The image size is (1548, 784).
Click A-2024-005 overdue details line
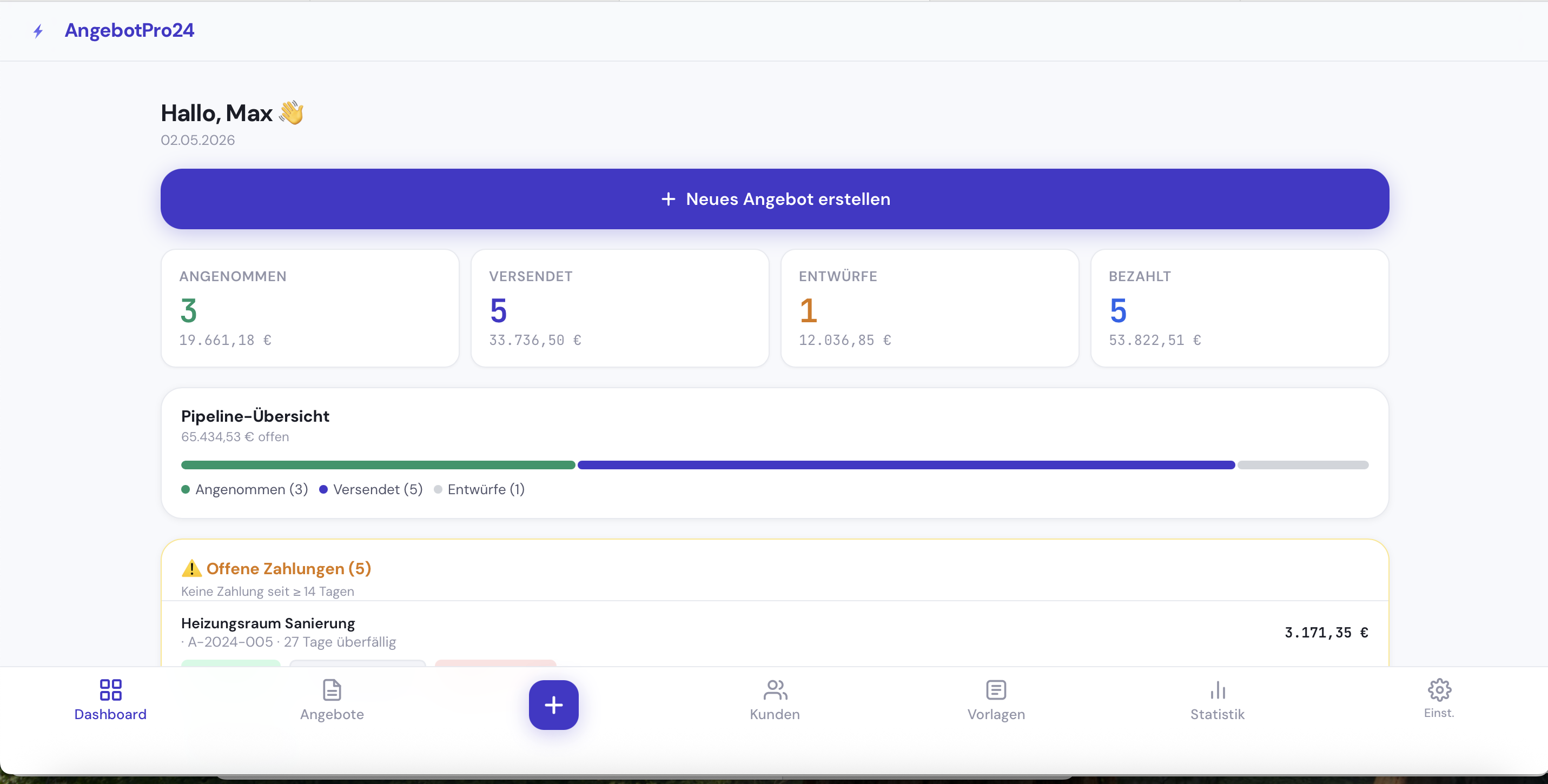[288, 642]
